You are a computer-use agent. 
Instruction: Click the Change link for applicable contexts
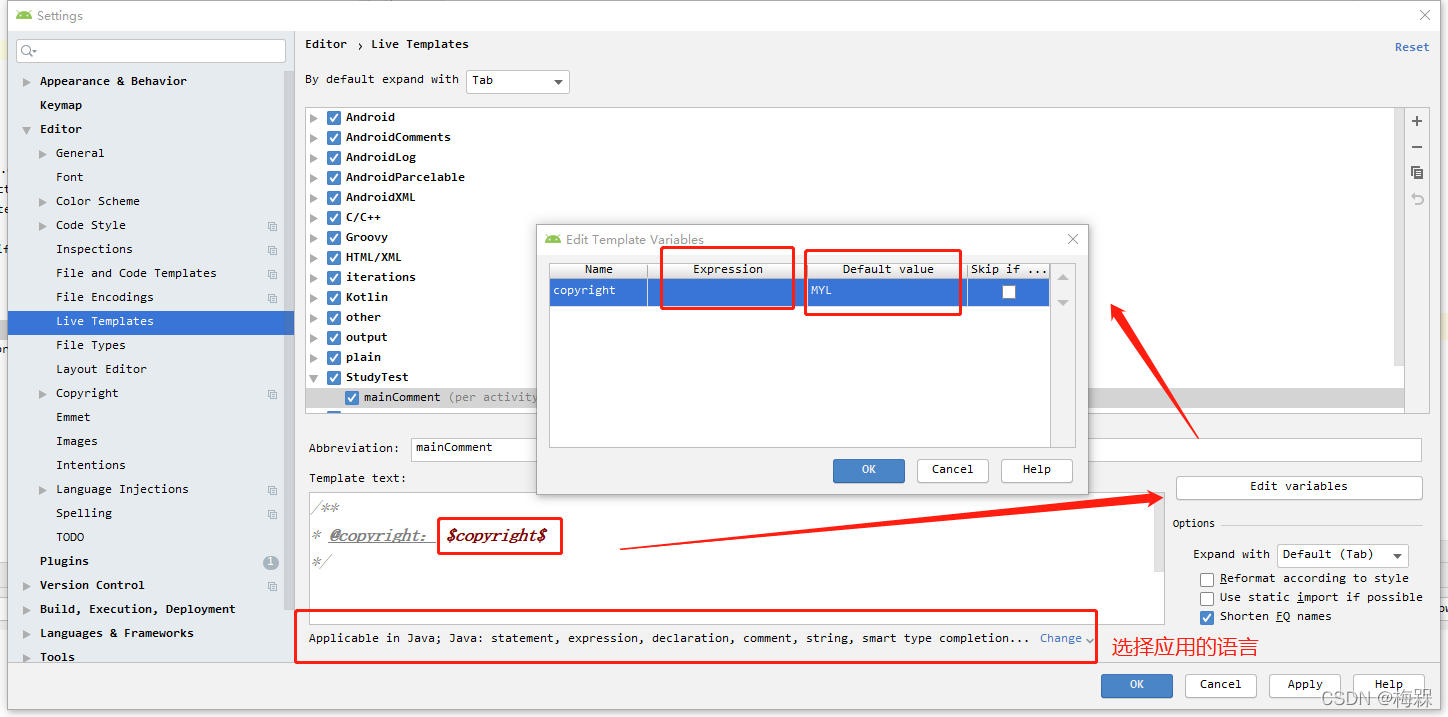(1060, 638)
